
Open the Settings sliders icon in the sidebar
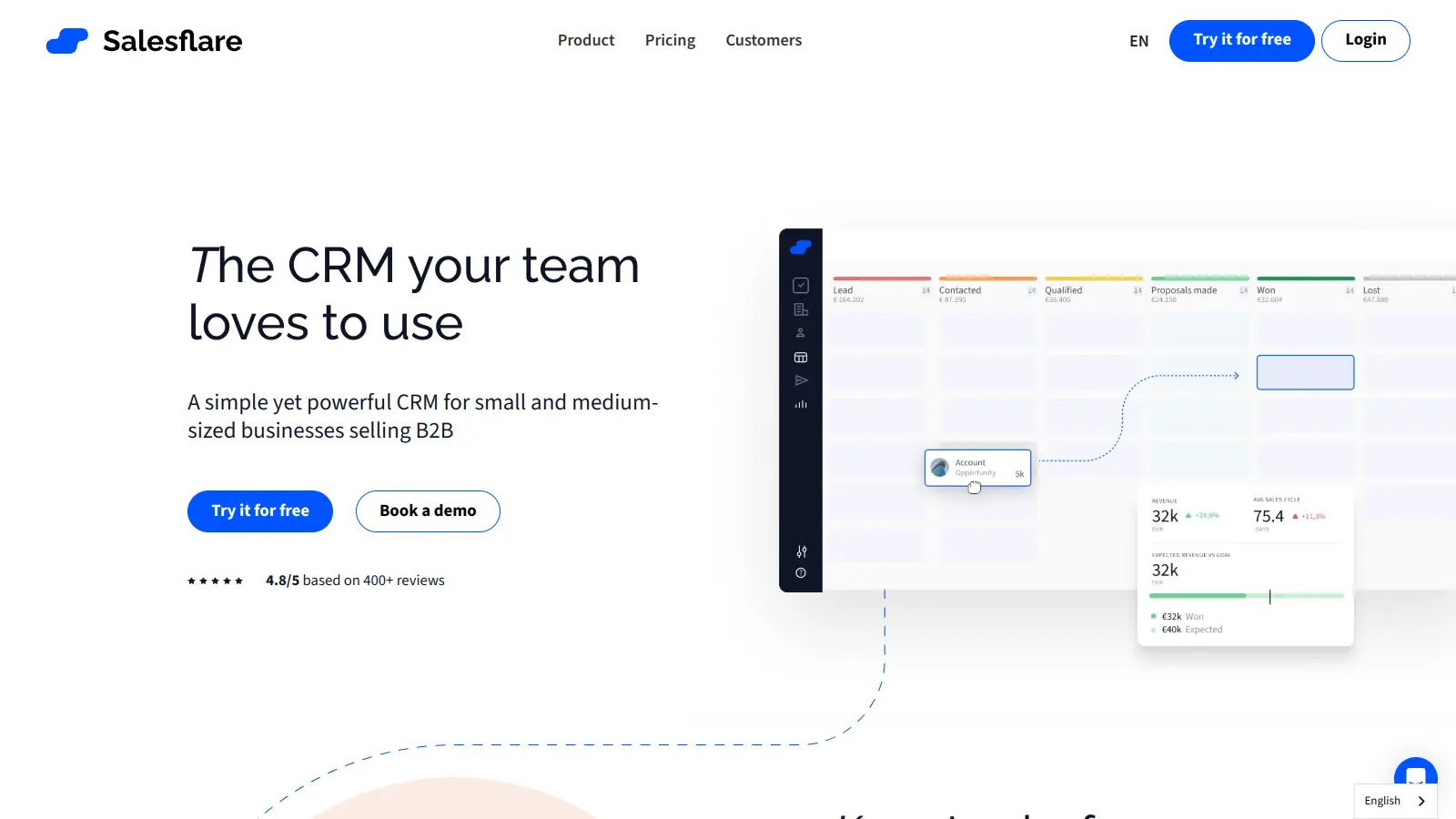coord(801,551)
